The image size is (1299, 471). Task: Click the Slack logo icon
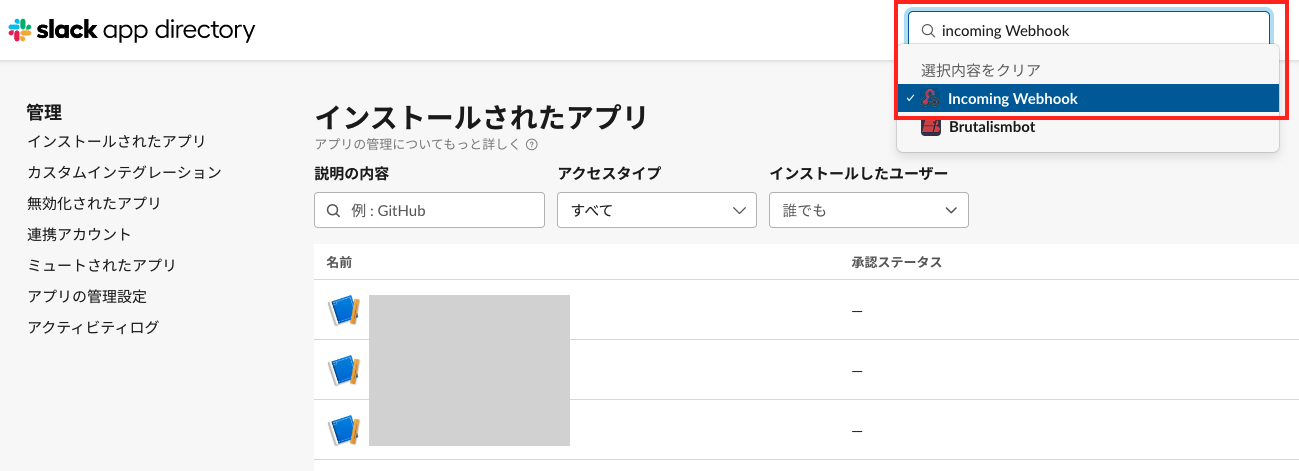coord(19,31)
